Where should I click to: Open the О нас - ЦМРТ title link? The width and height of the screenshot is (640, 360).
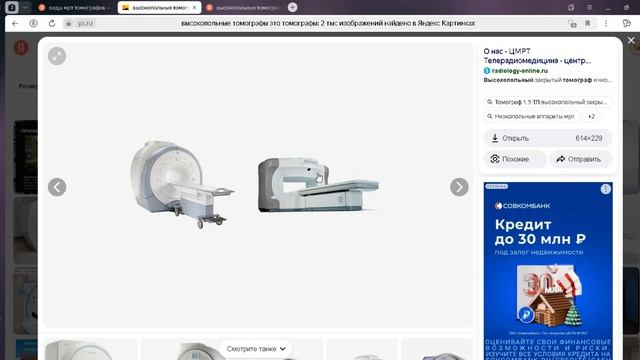(x=537, y=56)
